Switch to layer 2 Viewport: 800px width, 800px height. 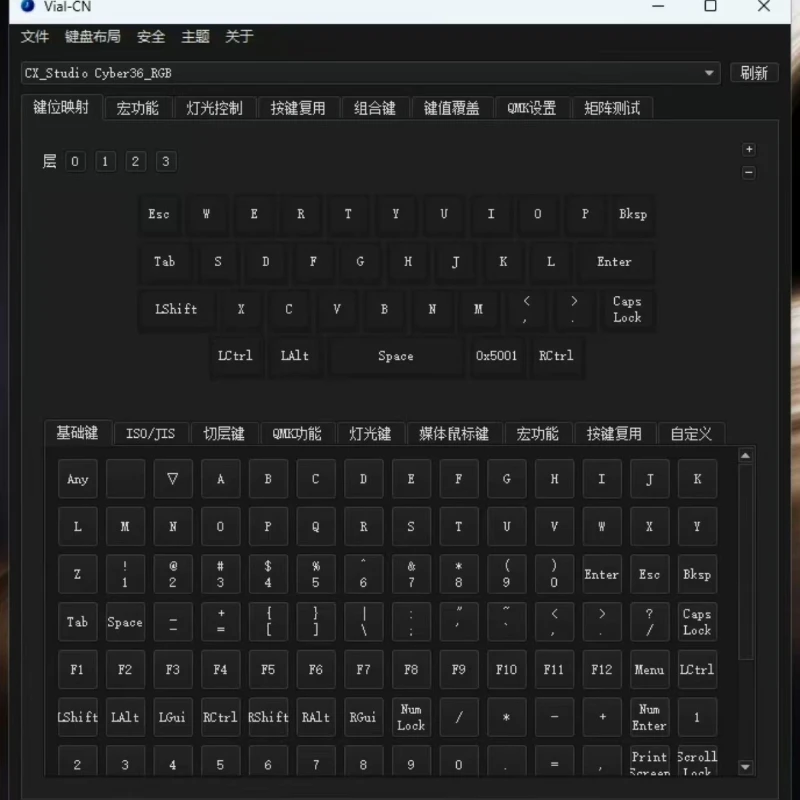coord(136,161)
